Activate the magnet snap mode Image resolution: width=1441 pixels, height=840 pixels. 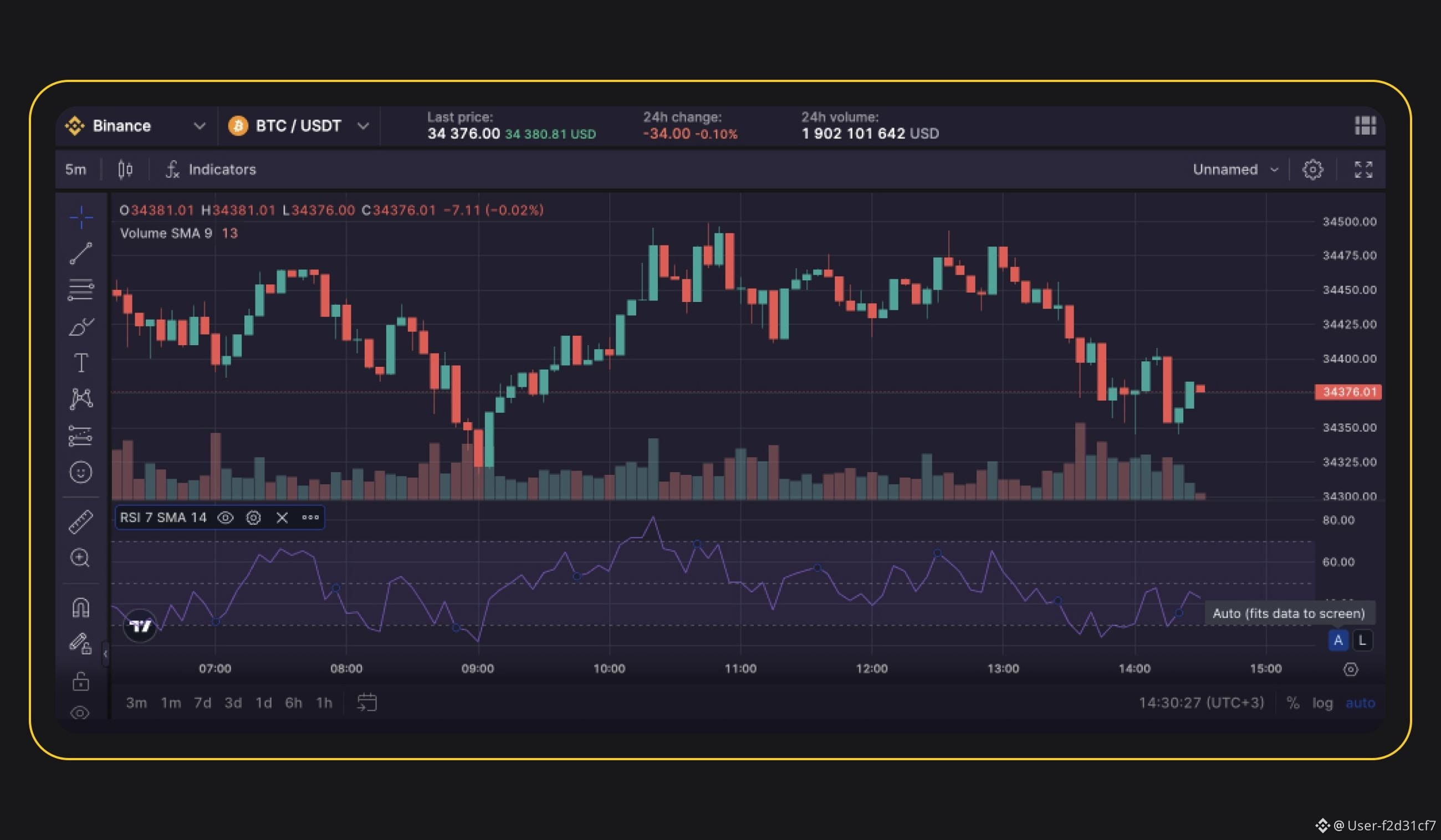coord(80,607)
